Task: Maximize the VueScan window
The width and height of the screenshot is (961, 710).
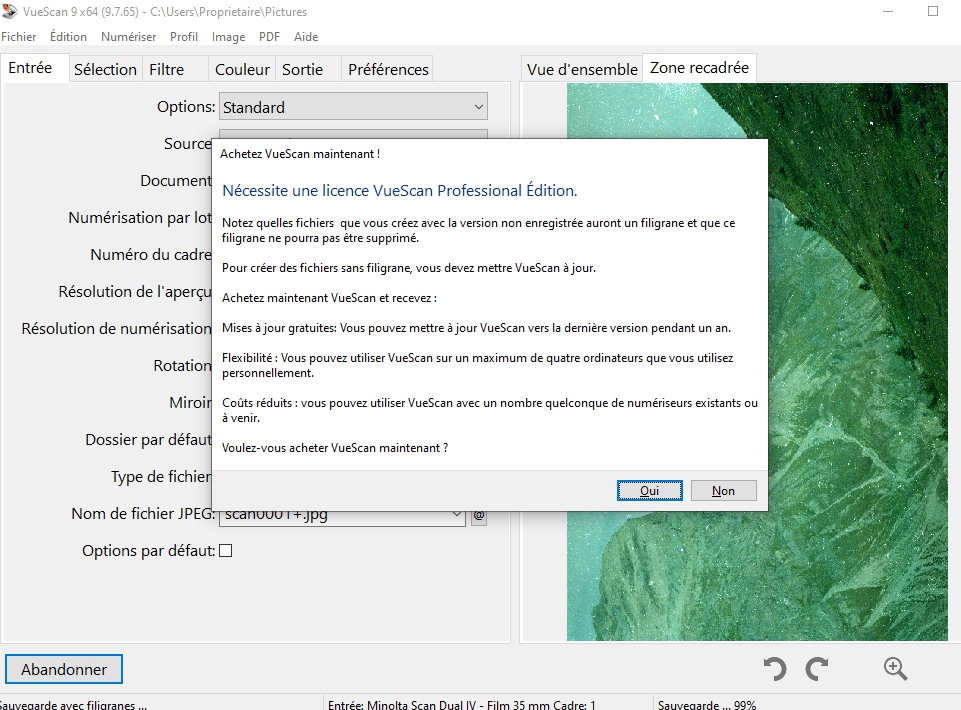Action: pos(933,11)
